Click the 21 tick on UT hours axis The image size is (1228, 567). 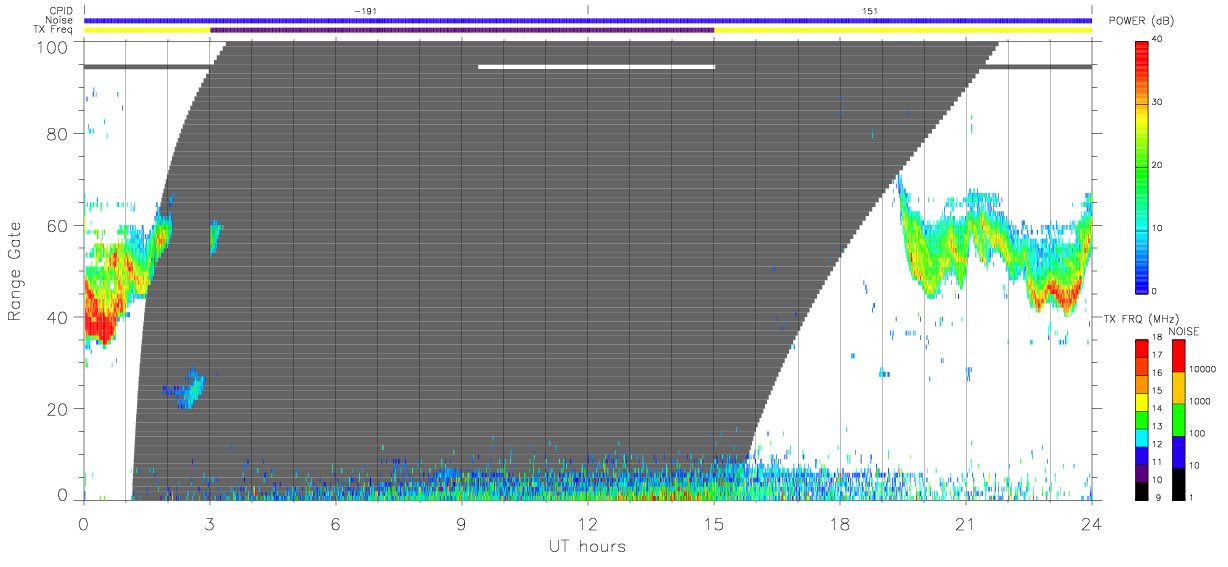(x=966, y=523)
